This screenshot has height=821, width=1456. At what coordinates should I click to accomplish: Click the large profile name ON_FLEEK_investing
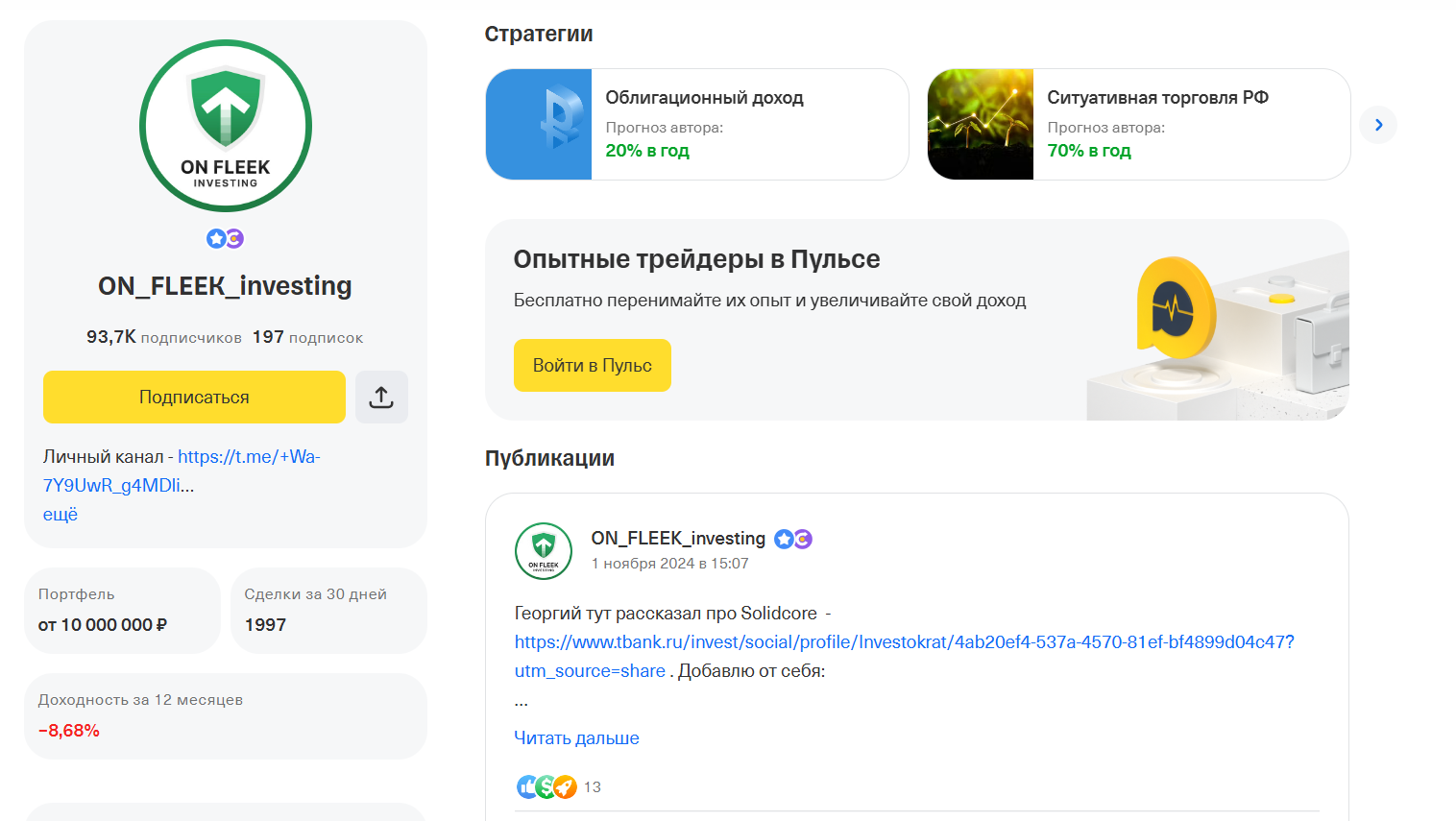(x=225, y=286)
